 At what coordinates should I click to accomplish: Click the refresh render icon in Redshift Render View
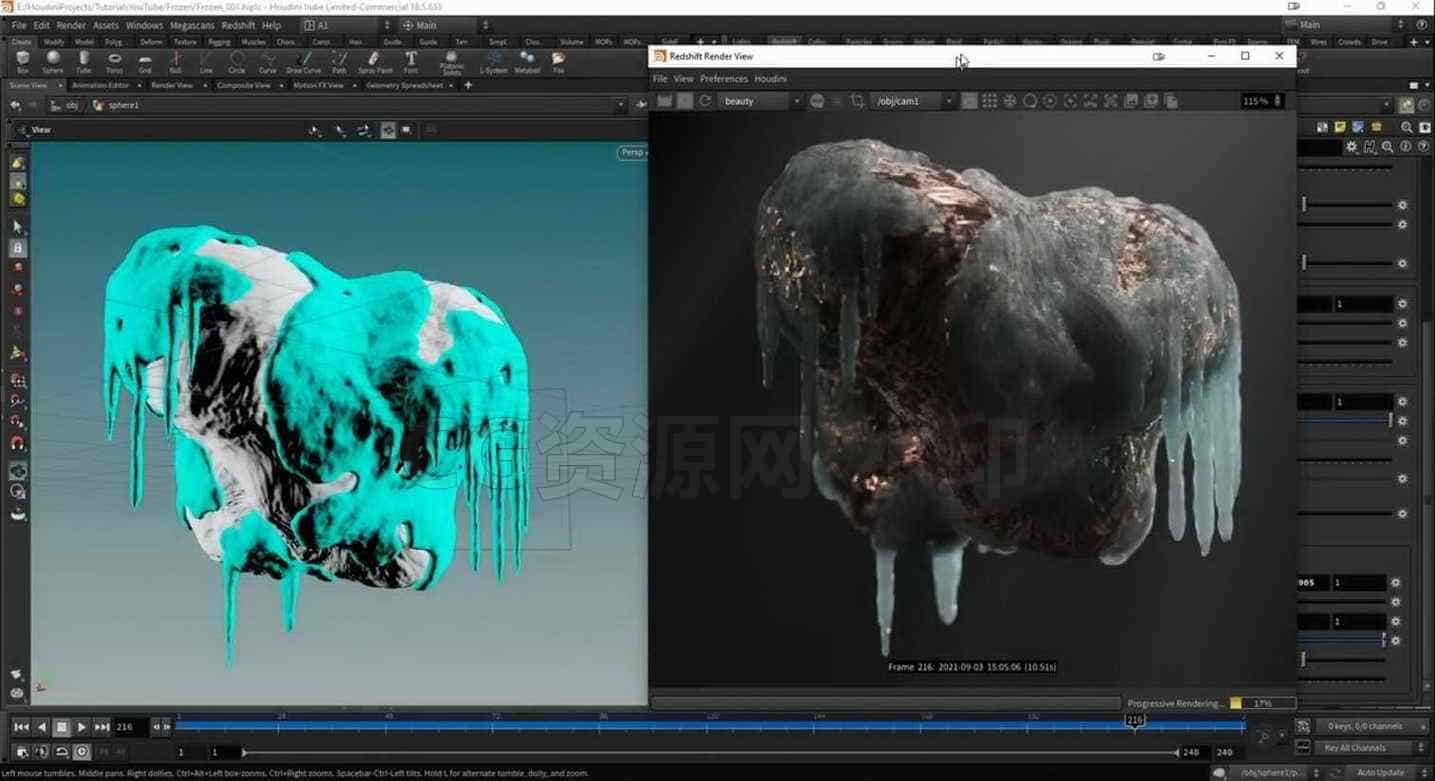(x=705, y=101)
